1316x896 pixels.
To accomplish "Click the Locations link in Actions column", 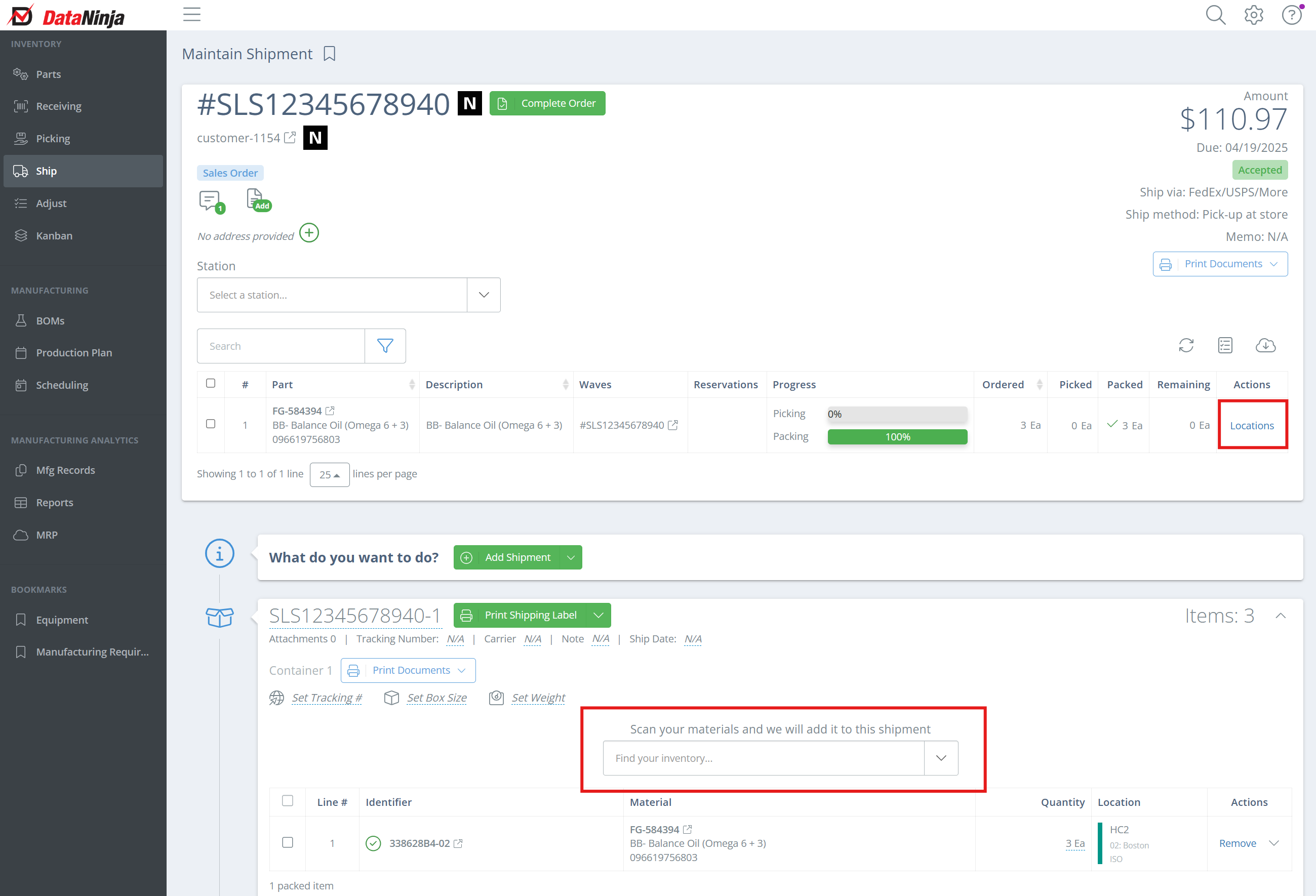I will pos(1252,426).
